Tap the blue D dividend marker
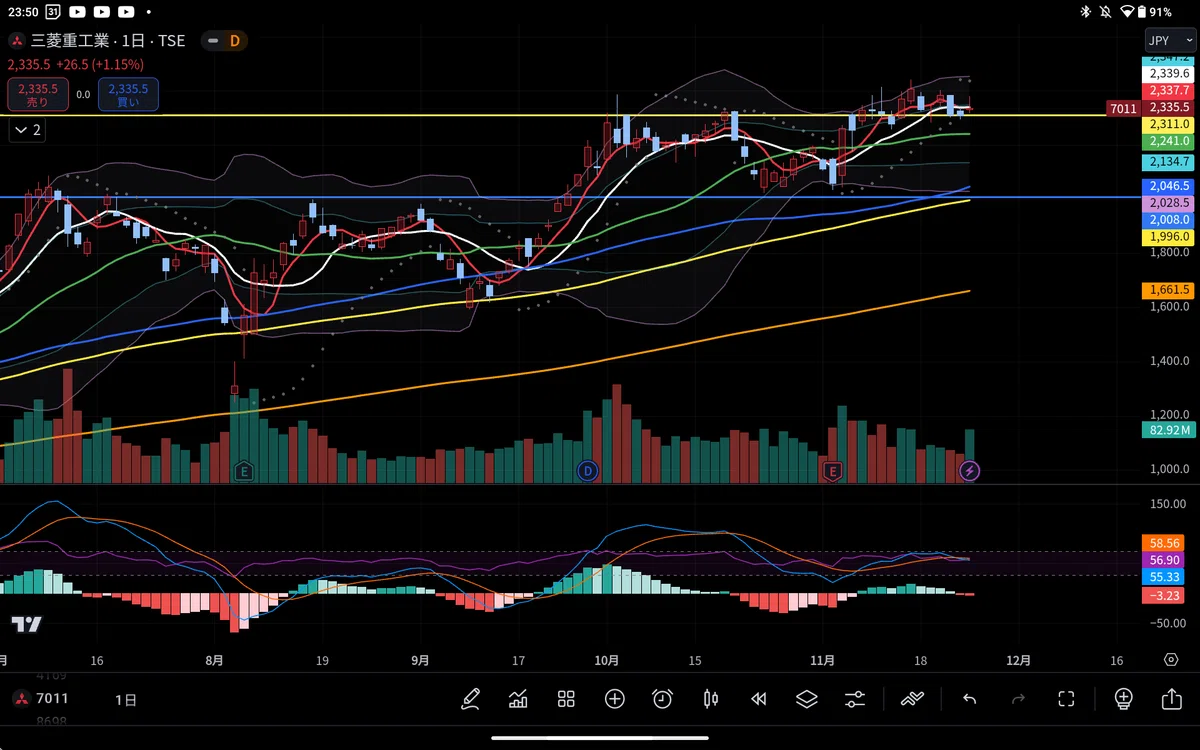The height and width of the screenshot is (750, 1200). [x=587, y=470]
